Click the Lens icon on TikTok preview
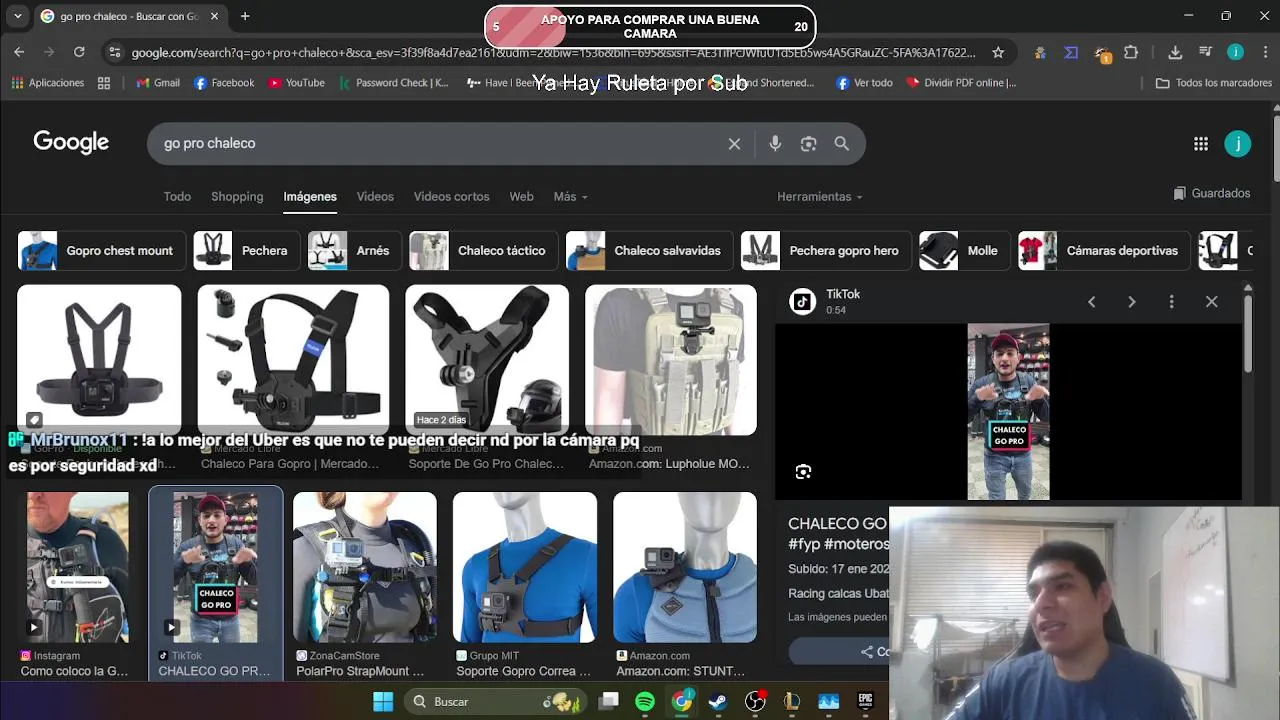This screenshot has height=720, width=1280. [x=803, y=472]
